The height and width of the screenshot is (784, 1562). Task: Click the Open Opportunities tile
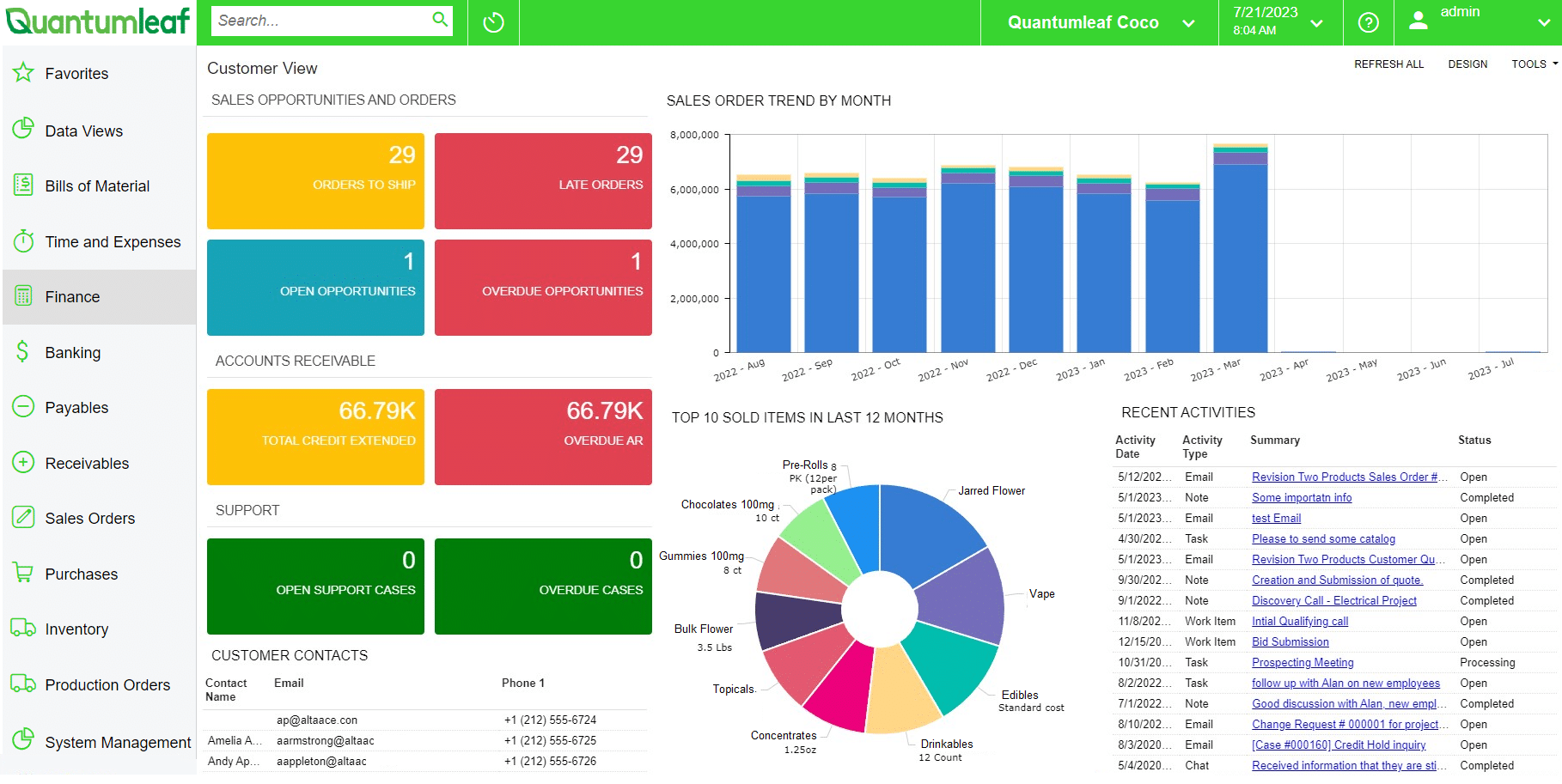pyautogui.click(x=315, y=288)
